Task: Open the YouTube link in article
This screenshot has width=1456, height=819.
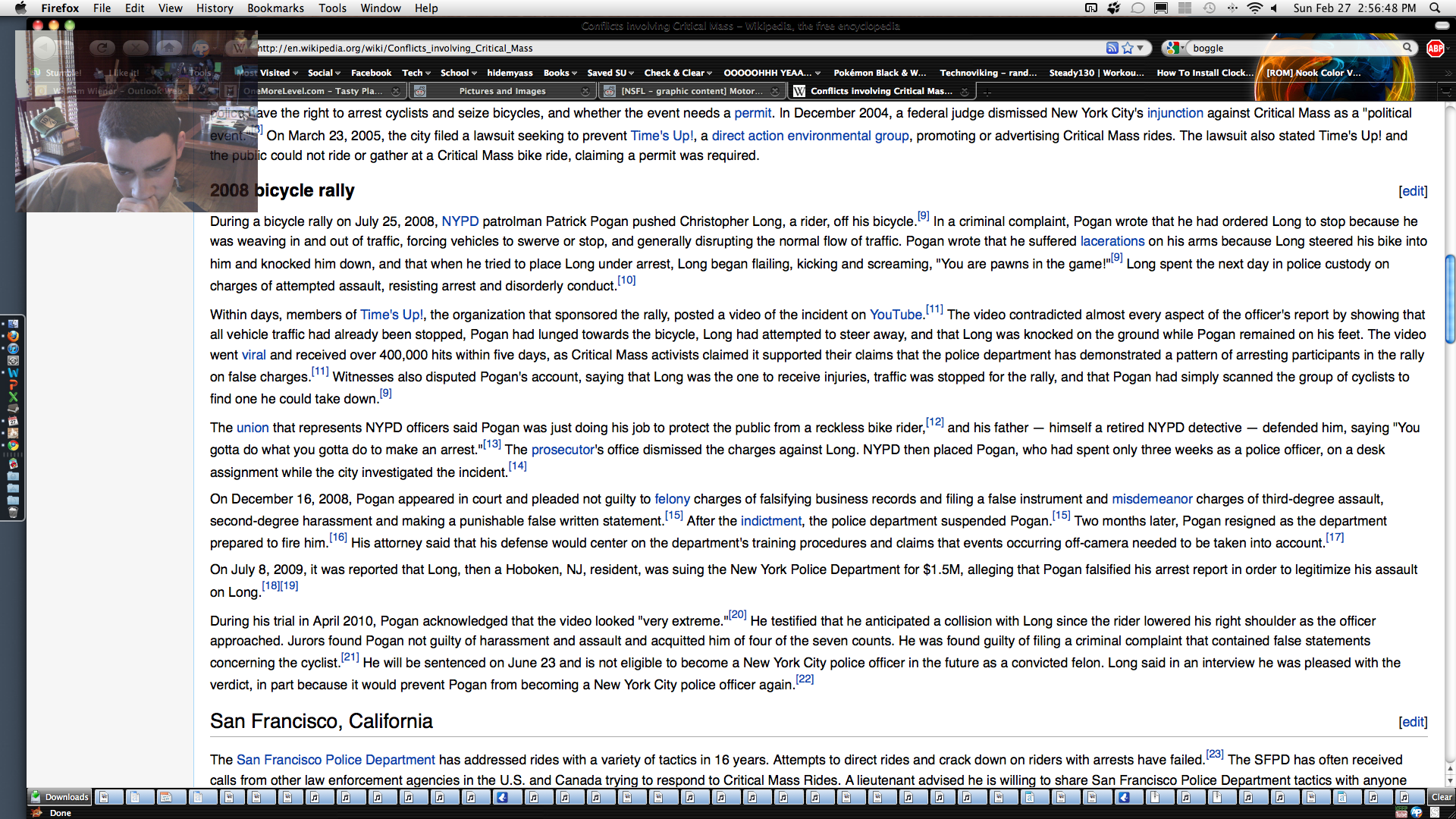Action: [x=895, y=315]
